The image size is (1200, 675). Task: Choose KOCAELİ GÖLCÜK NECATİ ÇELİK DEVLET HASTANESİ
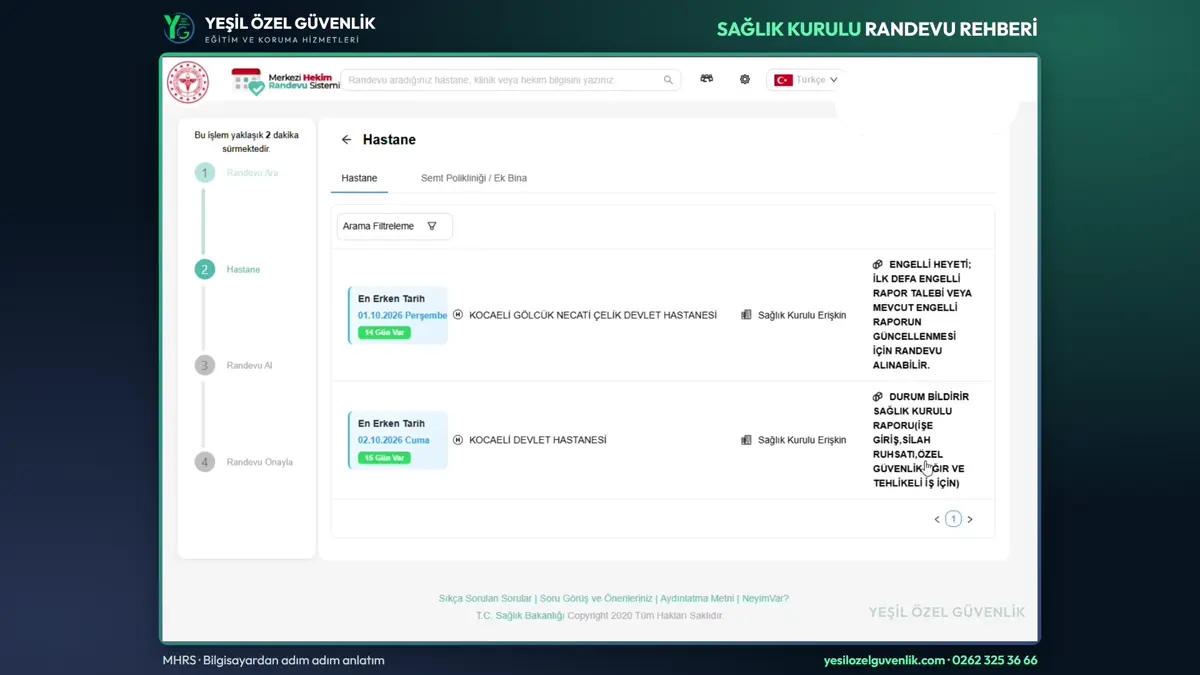[x=593, y=315]
